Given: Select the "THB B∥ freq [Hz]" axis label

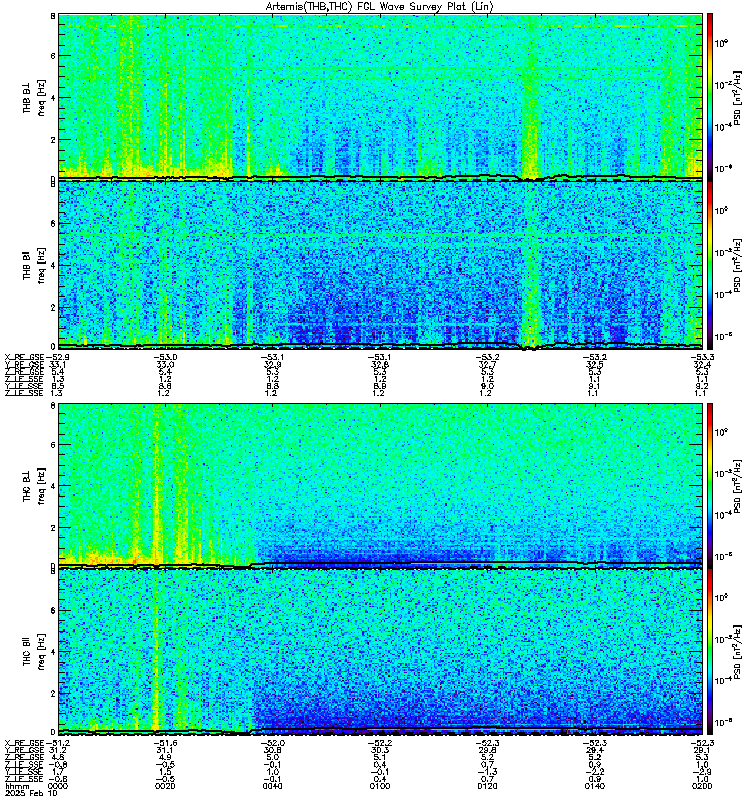Looking at the screenshot, I should point(34,265).
